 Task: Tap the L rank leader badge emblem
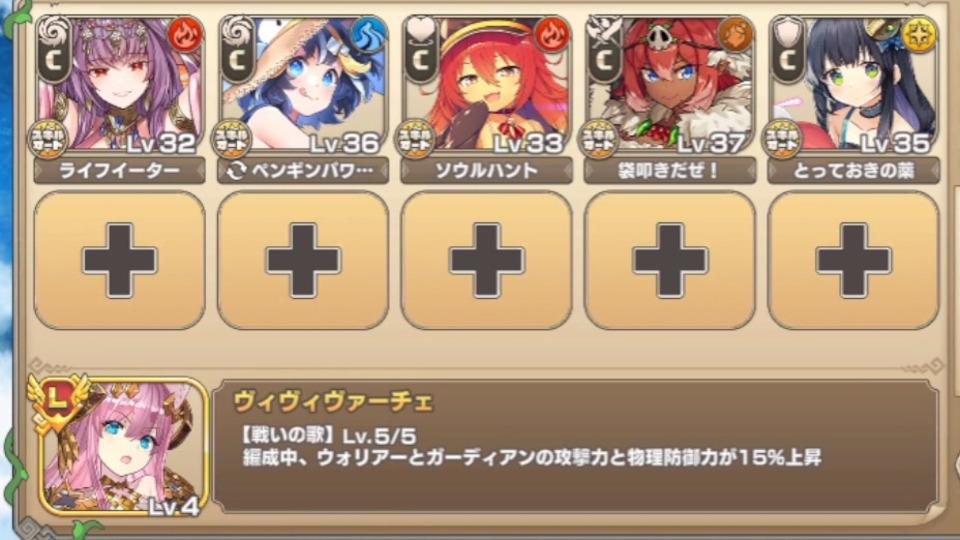[58, 403]
